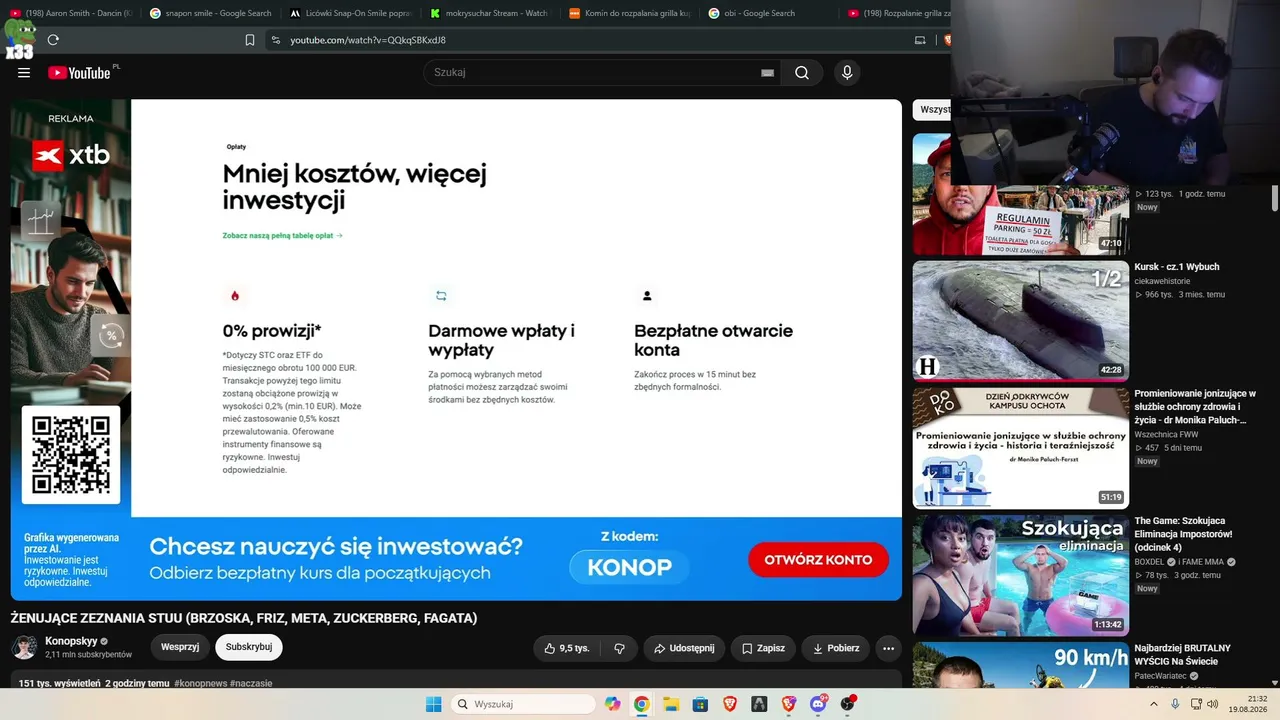Open the Kursk cz.1 Wybuch video thumbnail
The width and height of the screenshot is (1280, 720).
click(x=1021, y=321)
